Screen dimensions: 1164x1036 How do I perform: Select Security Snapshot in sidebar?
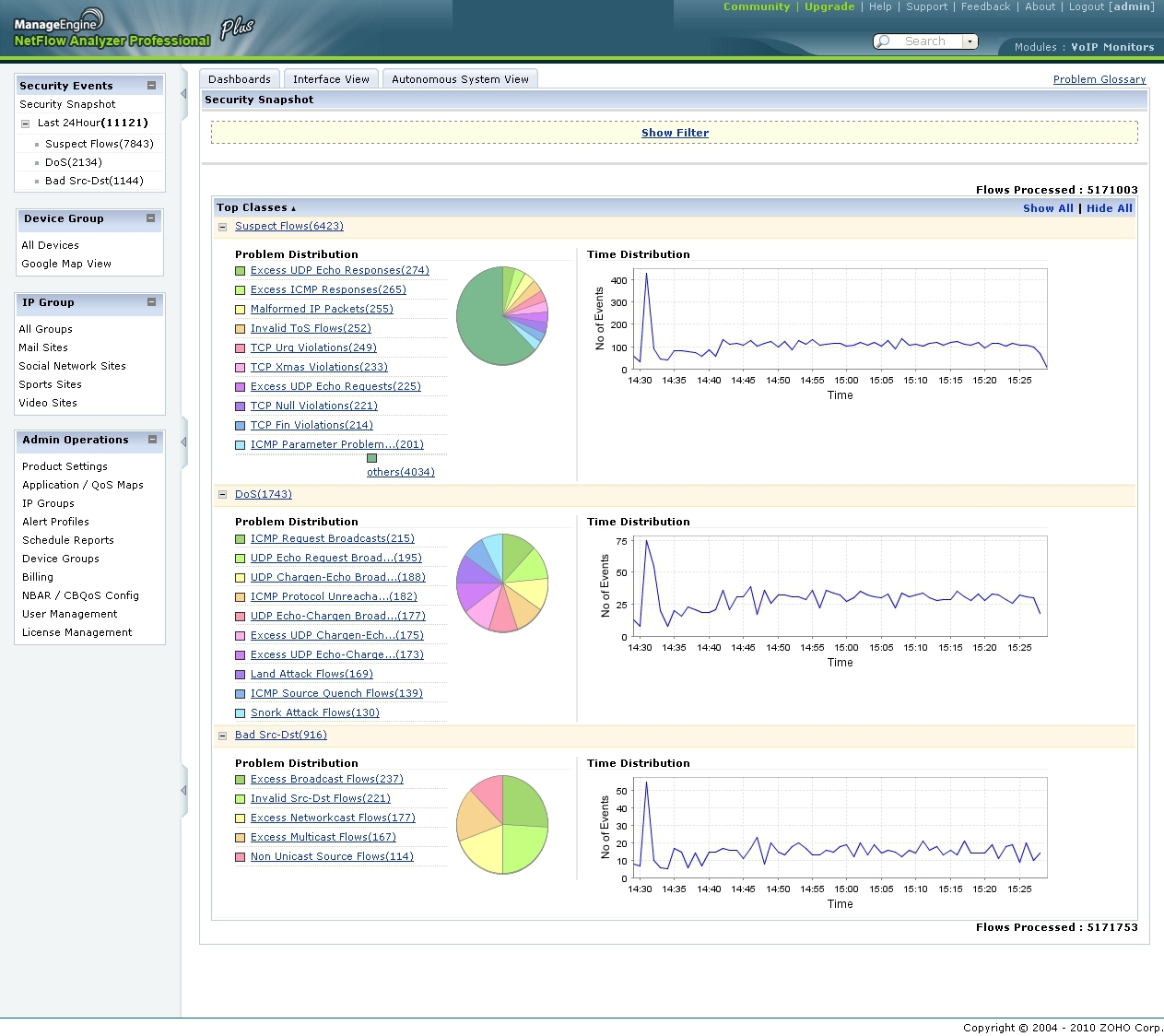[67, 104]
